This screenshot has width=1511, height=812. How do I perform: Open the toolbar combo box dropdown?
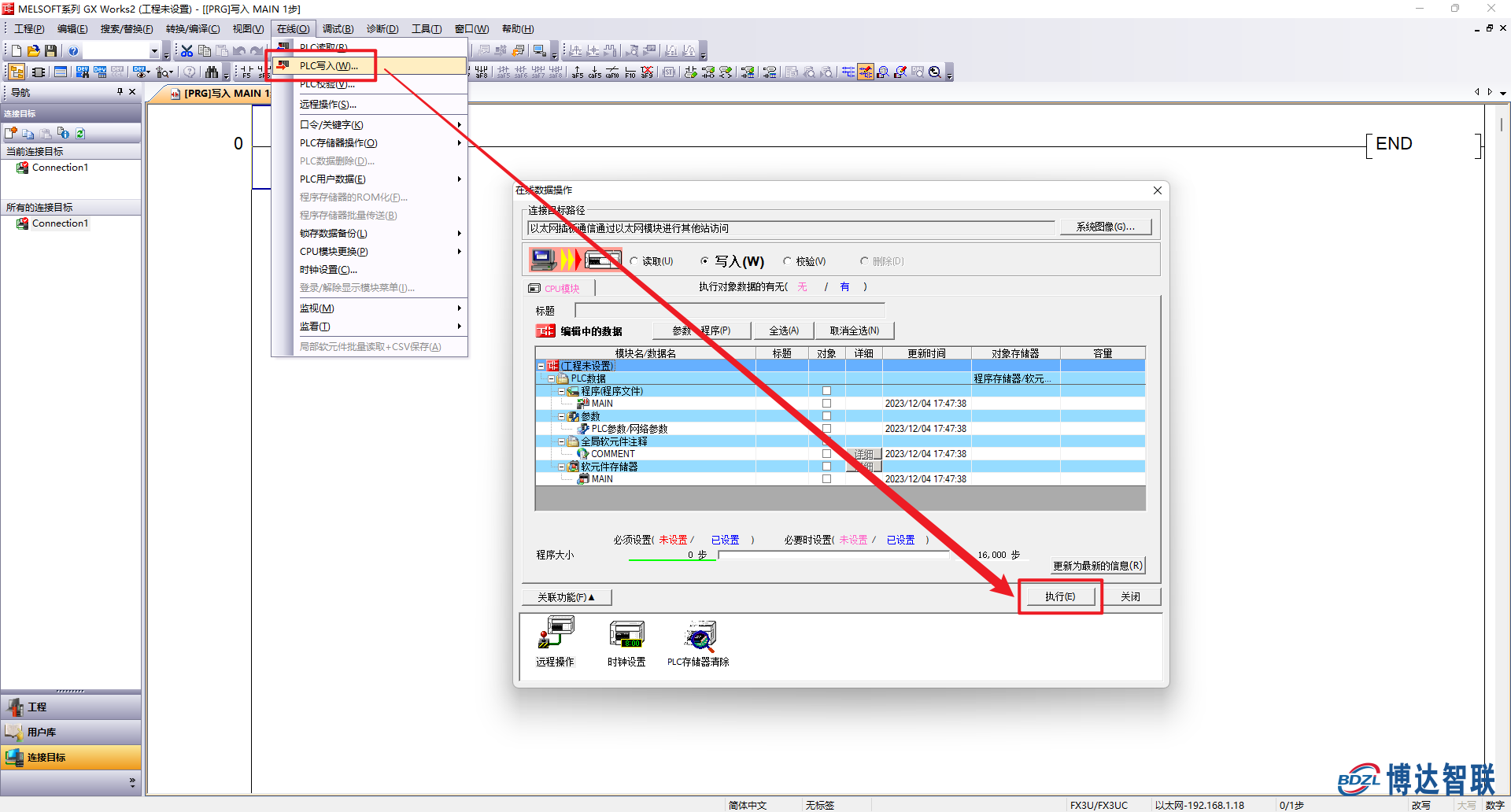click(154, 51)
